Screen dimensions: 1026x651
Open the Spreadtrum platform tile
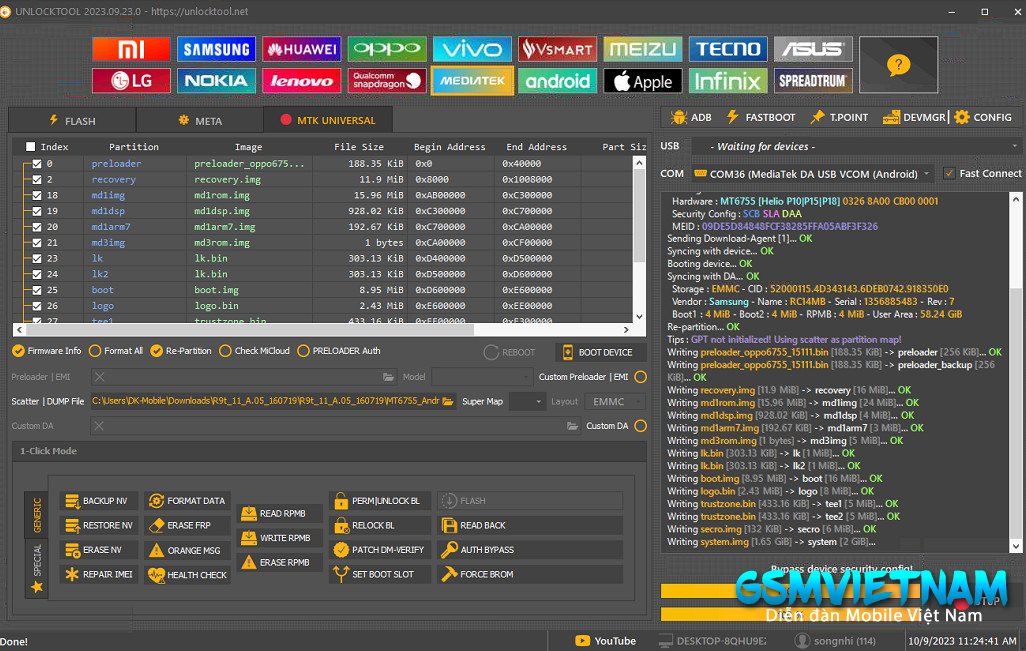813,81
